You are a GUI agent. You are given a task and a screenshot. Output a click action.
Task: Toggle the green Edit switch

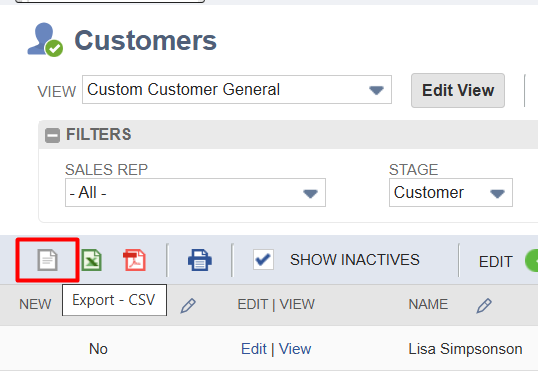(531, 261)
